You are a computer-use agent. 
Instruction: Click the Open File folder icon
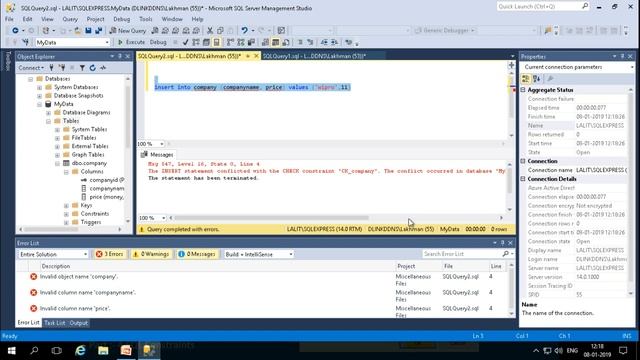pos(77,31)
